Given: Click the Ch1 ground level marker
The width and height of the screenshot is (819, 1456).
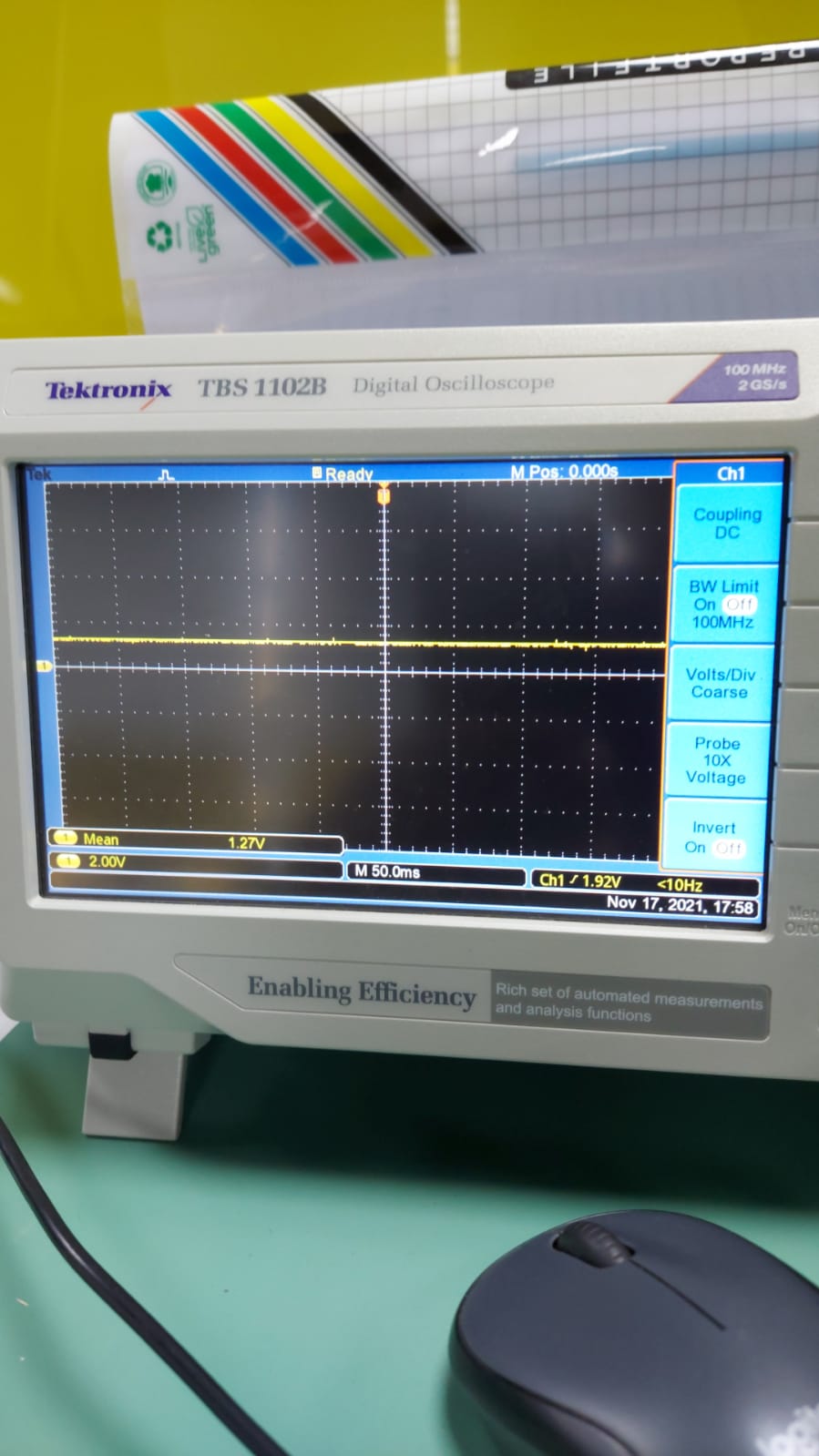Looking at the screenshot, I should pyautogui.click(x=43, y=667).
